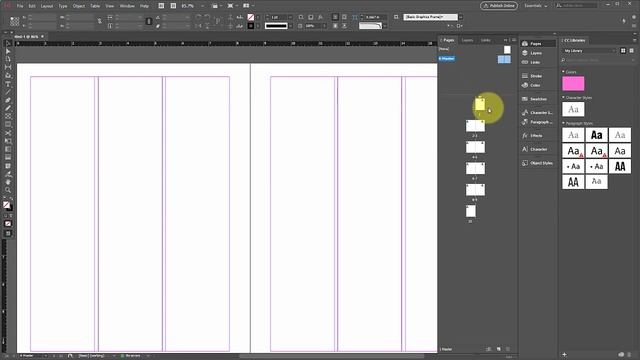Open the zoom level dropdown
The height and width of the screenshot is (360, 640).
202,6
